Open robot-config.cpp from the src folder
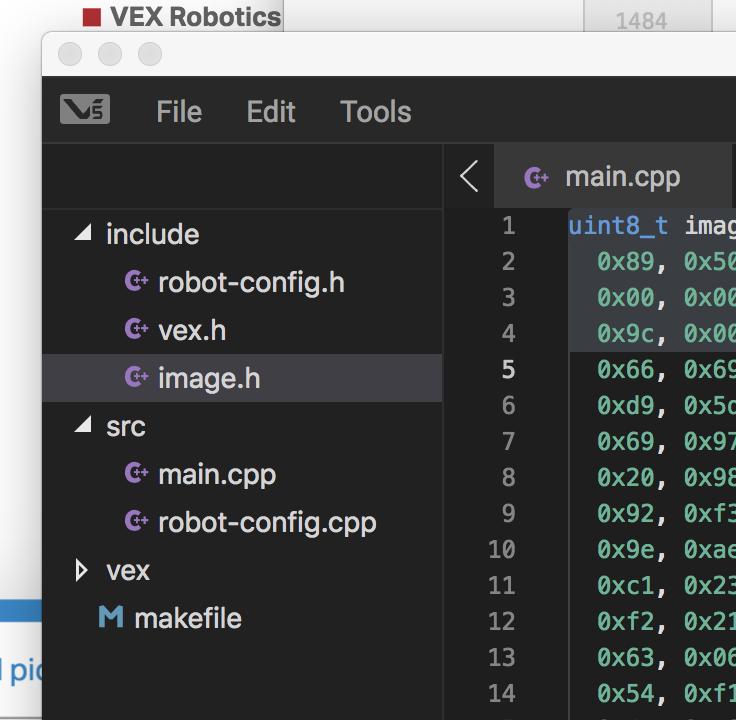 click(x=267, y=522)
